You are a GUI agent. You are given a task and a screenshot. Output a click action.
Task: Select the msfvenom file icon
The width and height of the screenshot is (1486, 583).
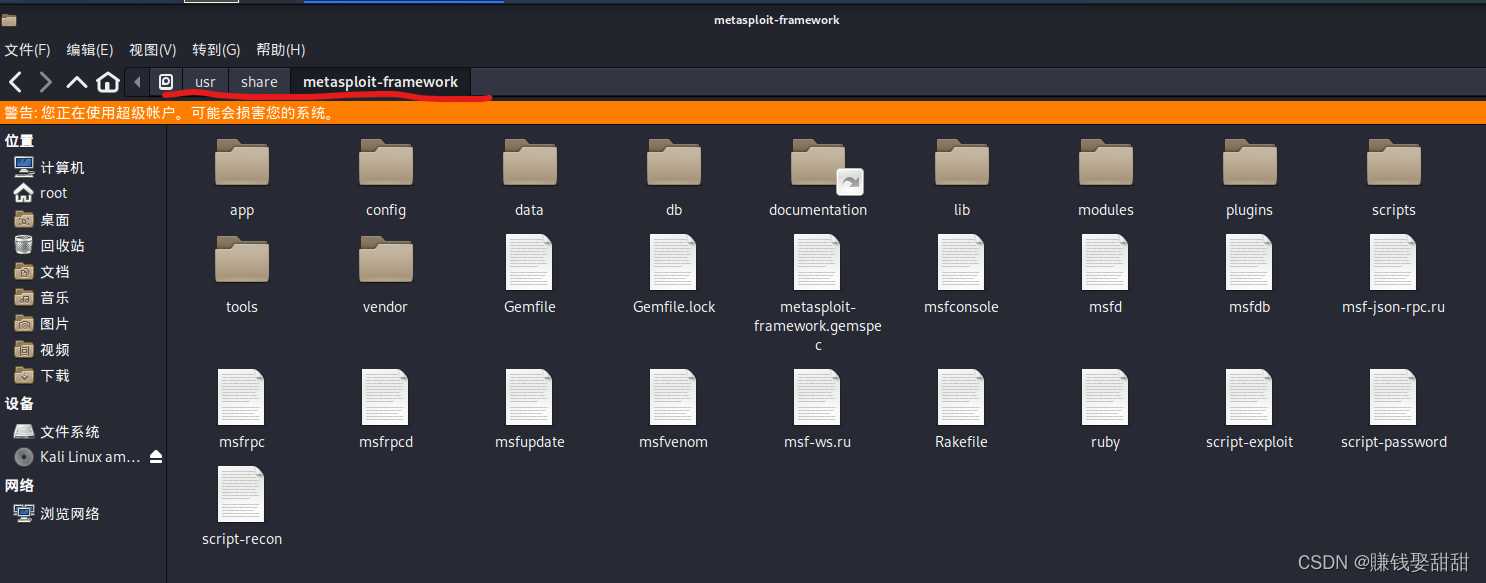tap(673, 397)
